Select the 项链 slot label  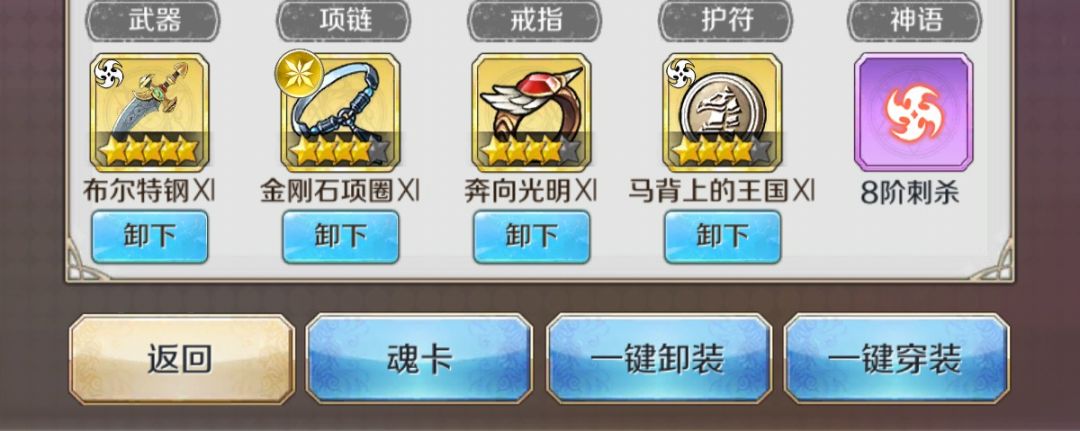click(344, 21)
